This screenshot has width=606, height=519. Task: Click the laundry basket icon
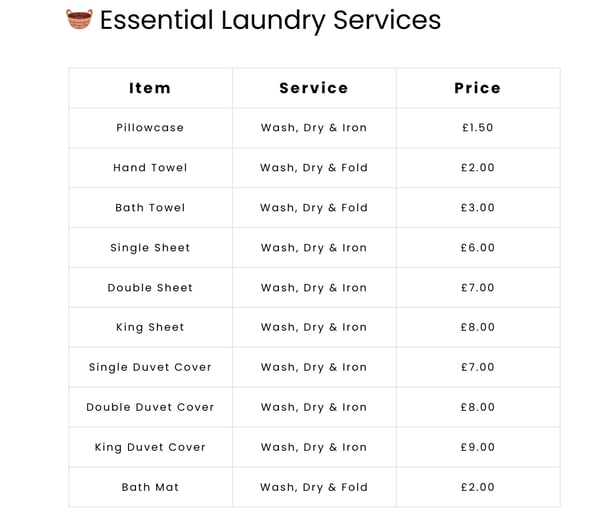79,19
